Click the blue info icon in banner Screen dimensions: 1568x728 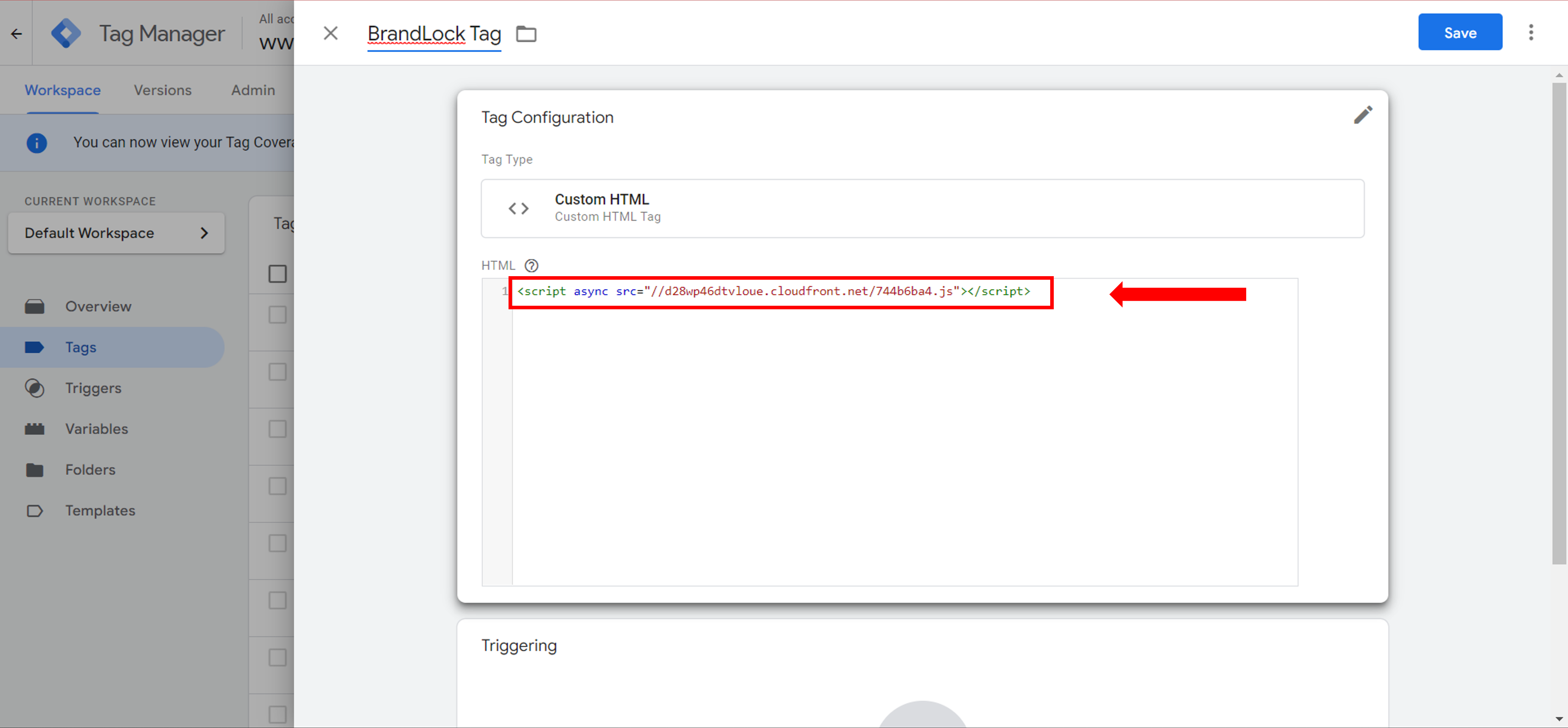[x=36, y=143]
